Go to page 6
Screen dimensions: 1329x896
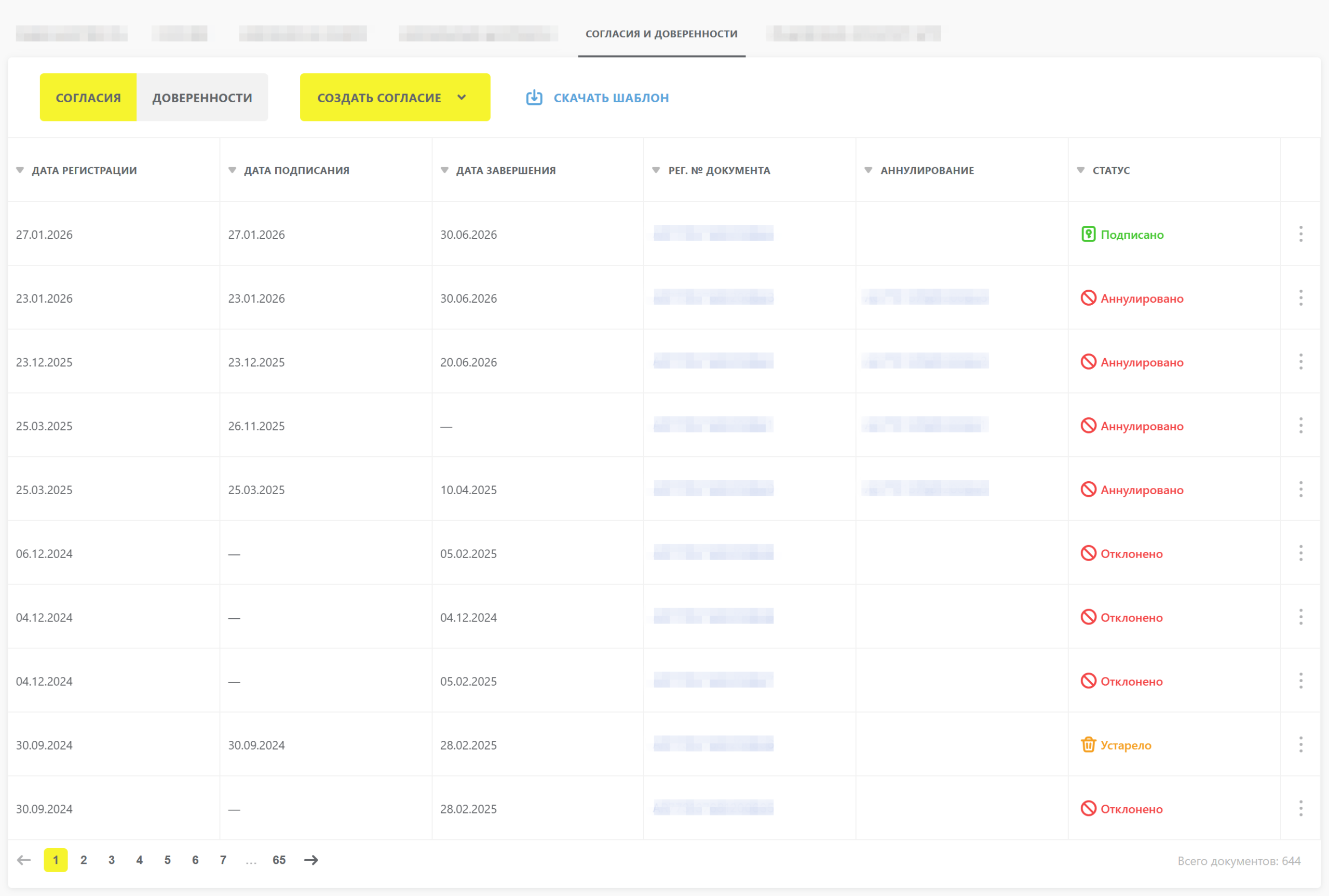(x=195, y=860)
